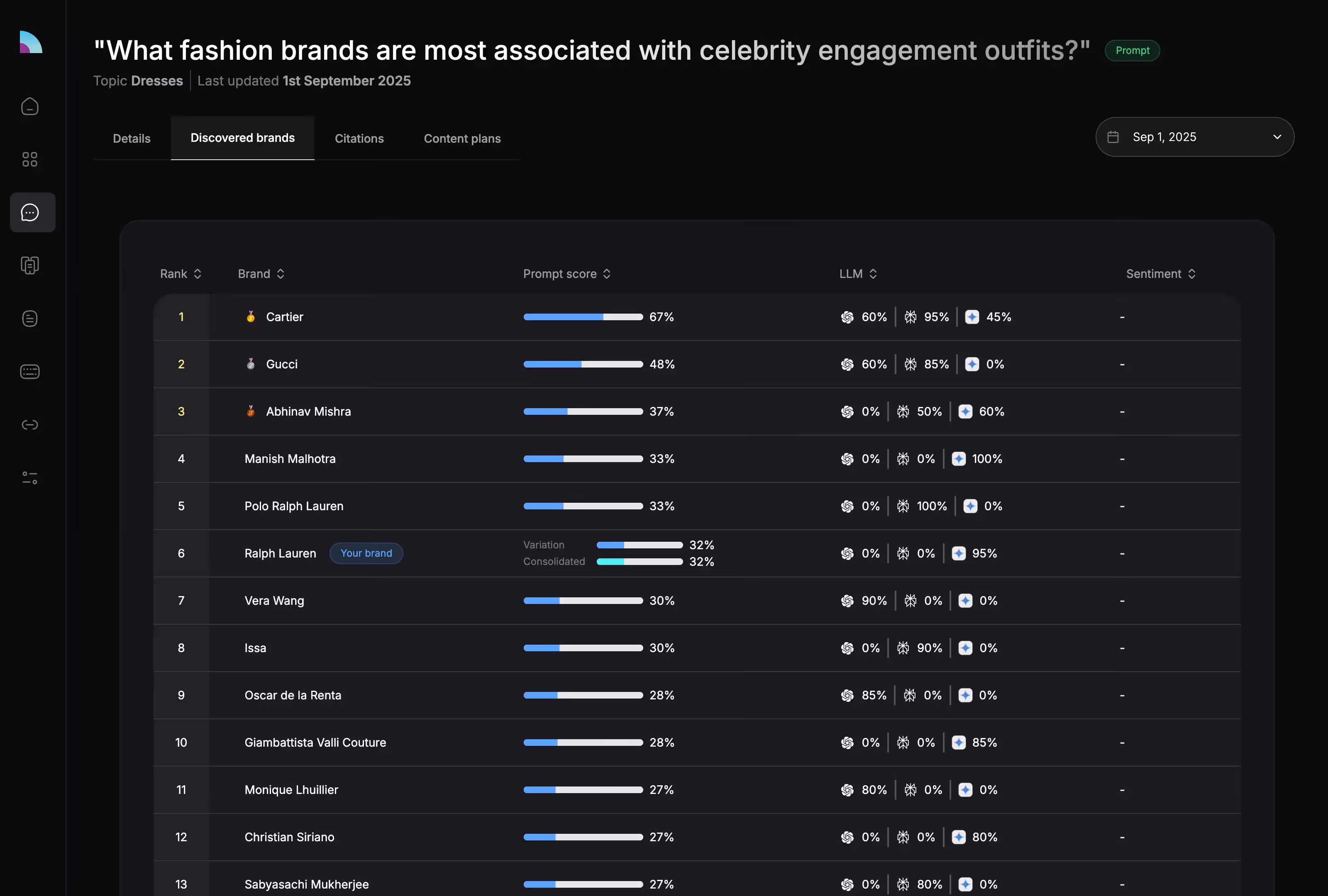Click the home icon in sidebar
Image resolution: width=1328 pixels, height=896 pixels.
(x=30, y=107)
